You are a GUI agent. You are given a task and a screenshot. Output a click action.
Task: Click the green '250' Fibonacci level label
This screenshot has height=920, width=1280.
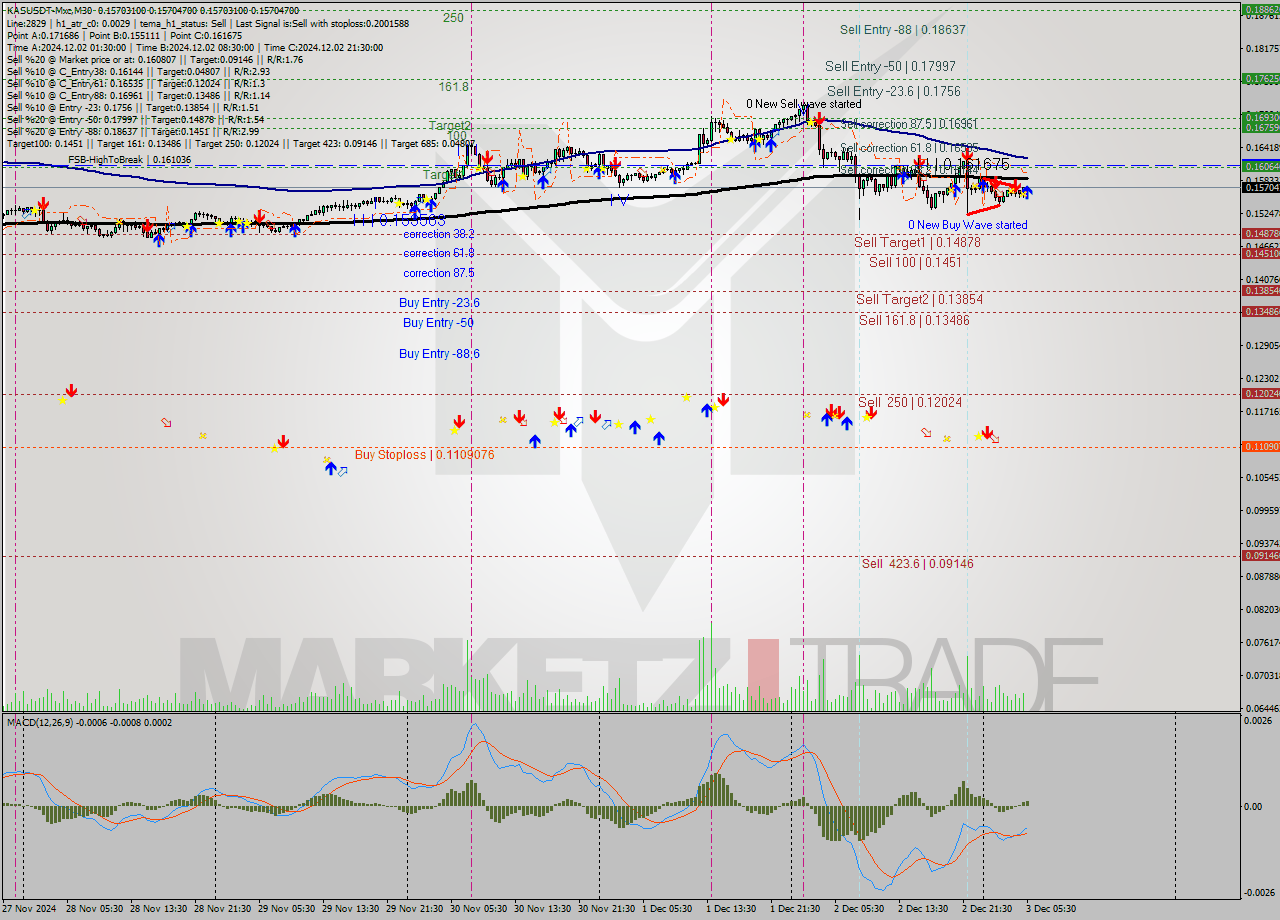[453, 17]
